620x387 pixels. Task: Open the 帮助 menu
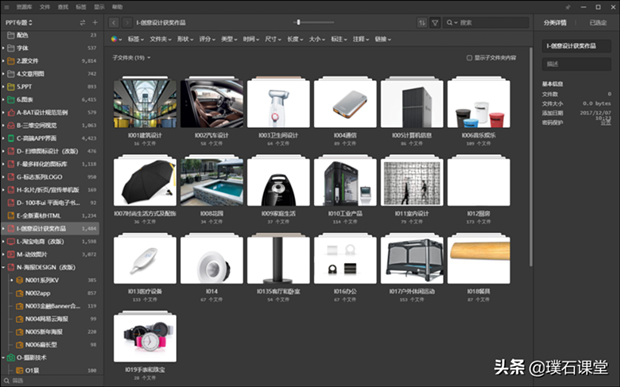point(117,7)
